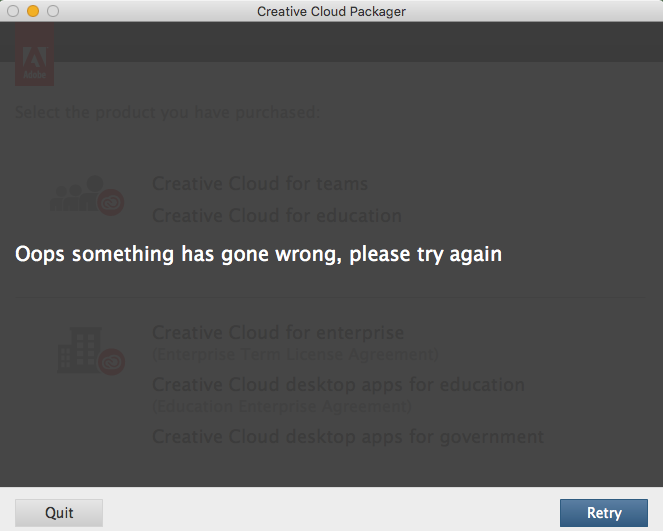The height and width of the screenshot is (531, 663).
Task: Click the Adobe logo in the header
Action: click(x=35, y=54)
